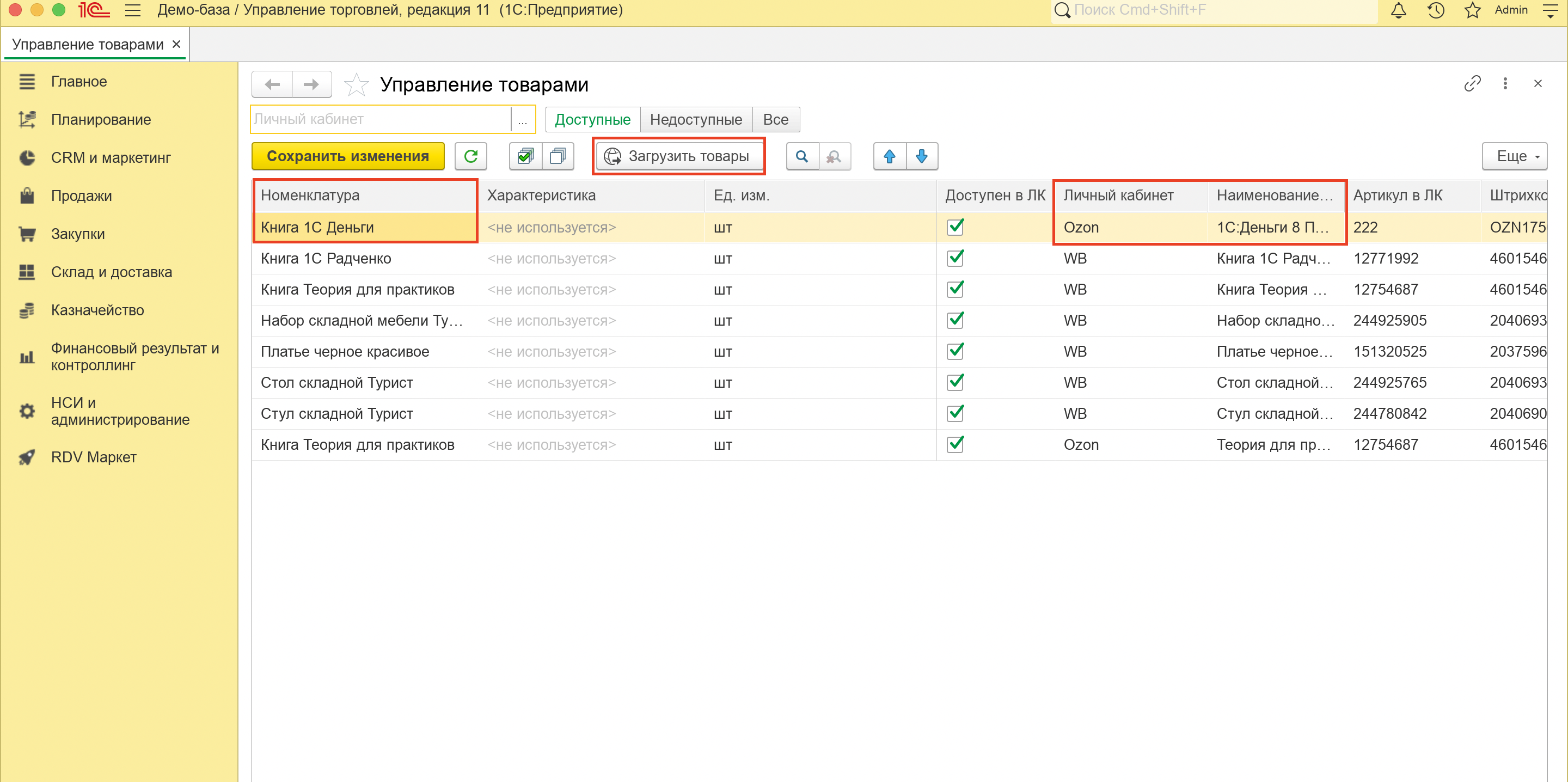Open Главное section
1568x782 pixels.
(x=79, y=82)
